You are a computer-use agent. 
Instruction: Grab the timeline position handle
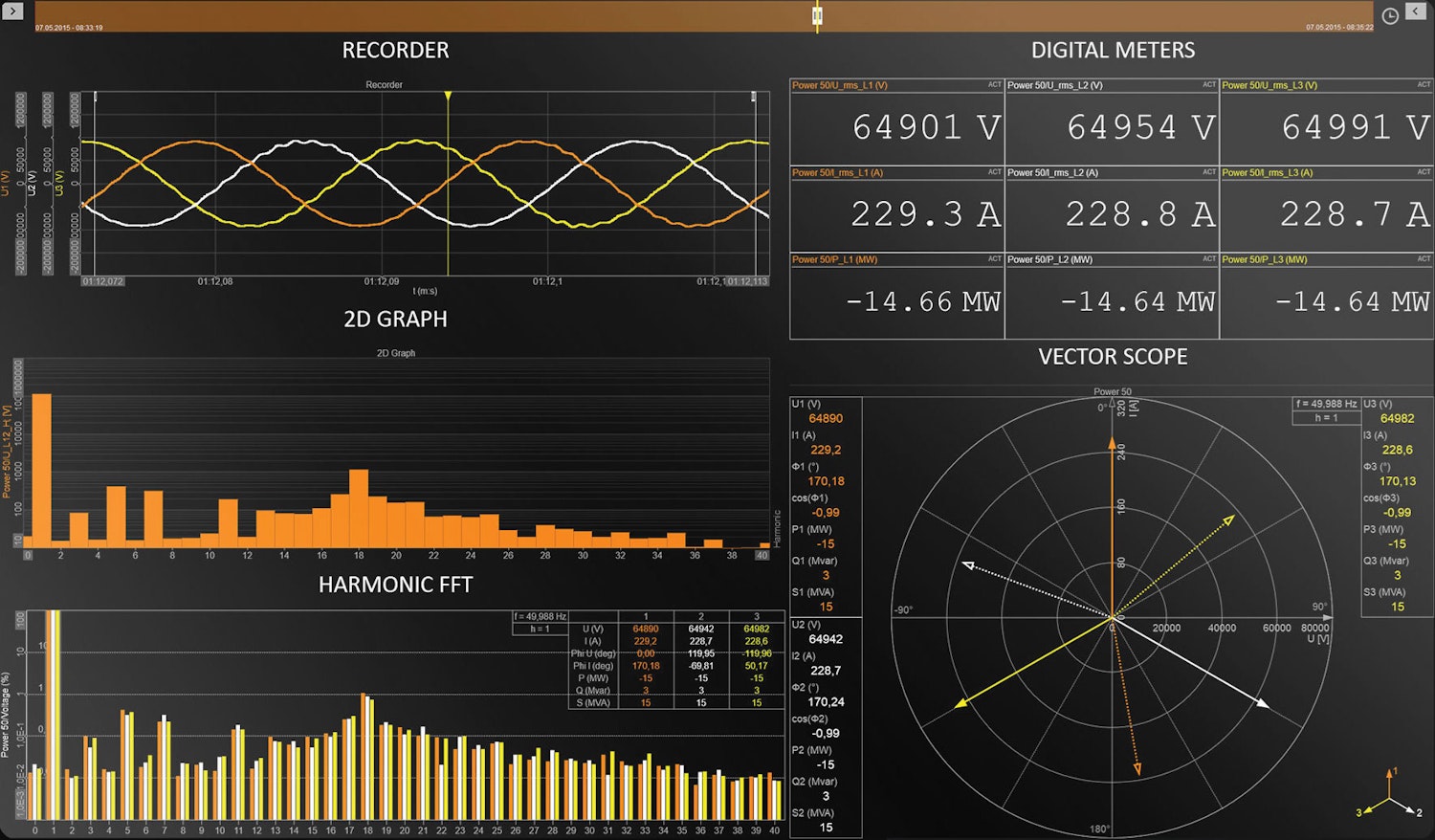817,15
